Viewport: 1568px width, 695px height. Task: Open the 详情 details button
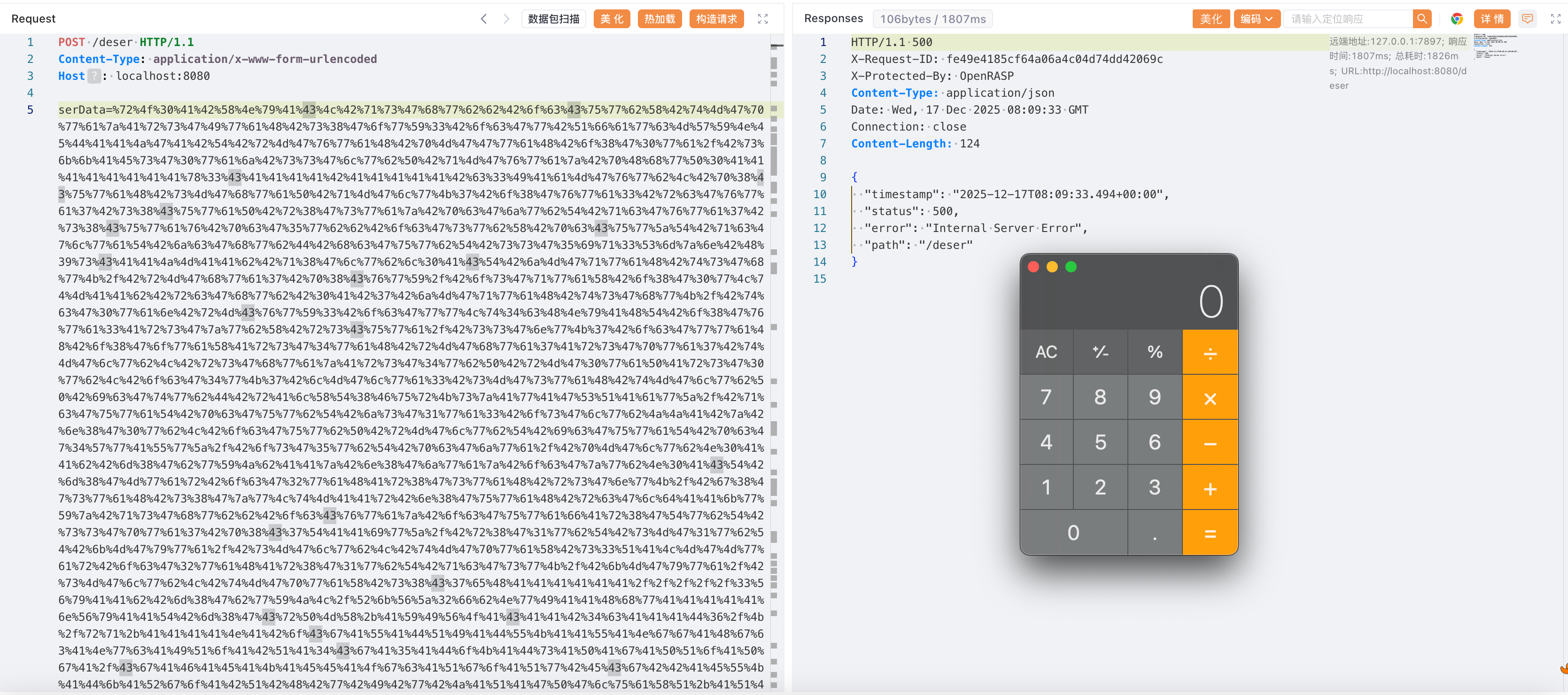pos(1491,19)
